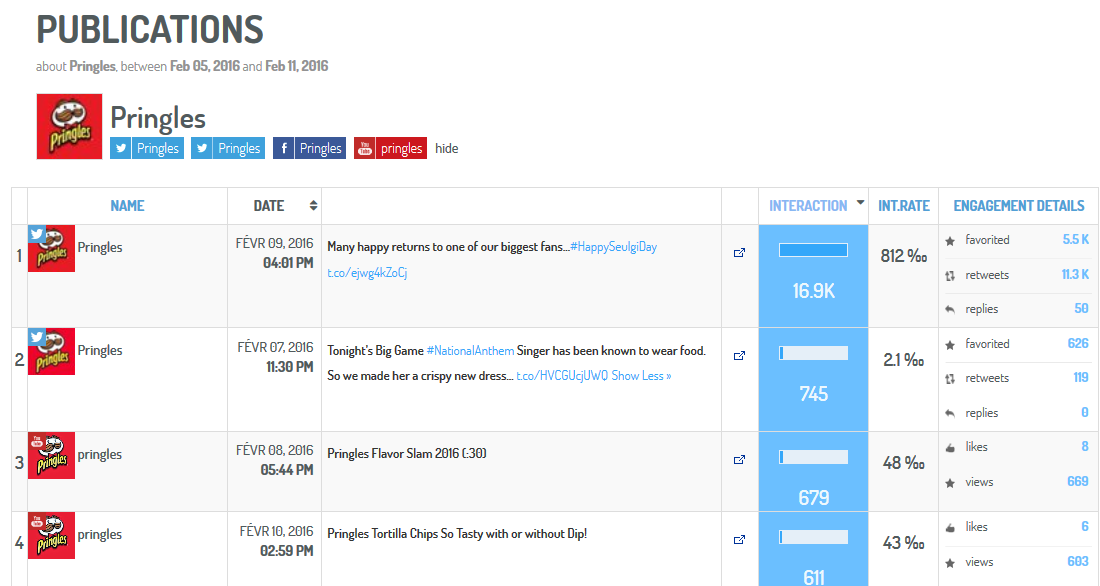Open external link for Tortilla Chips video

739,540
